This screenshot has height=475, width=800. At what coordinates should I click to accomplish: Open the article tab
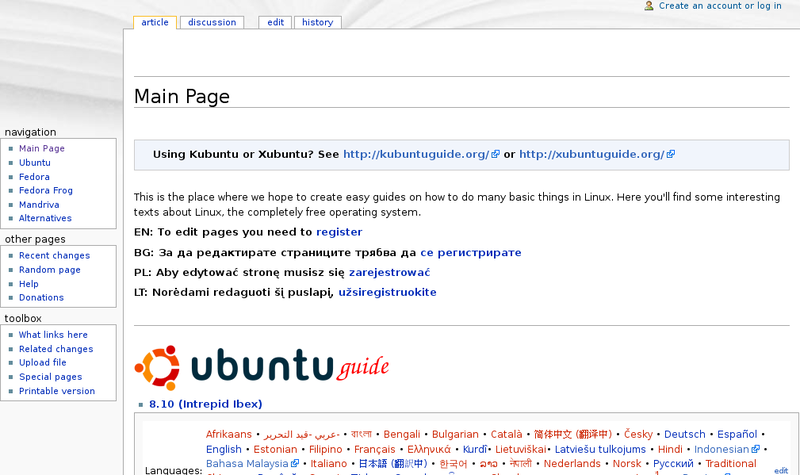[155, 22]
